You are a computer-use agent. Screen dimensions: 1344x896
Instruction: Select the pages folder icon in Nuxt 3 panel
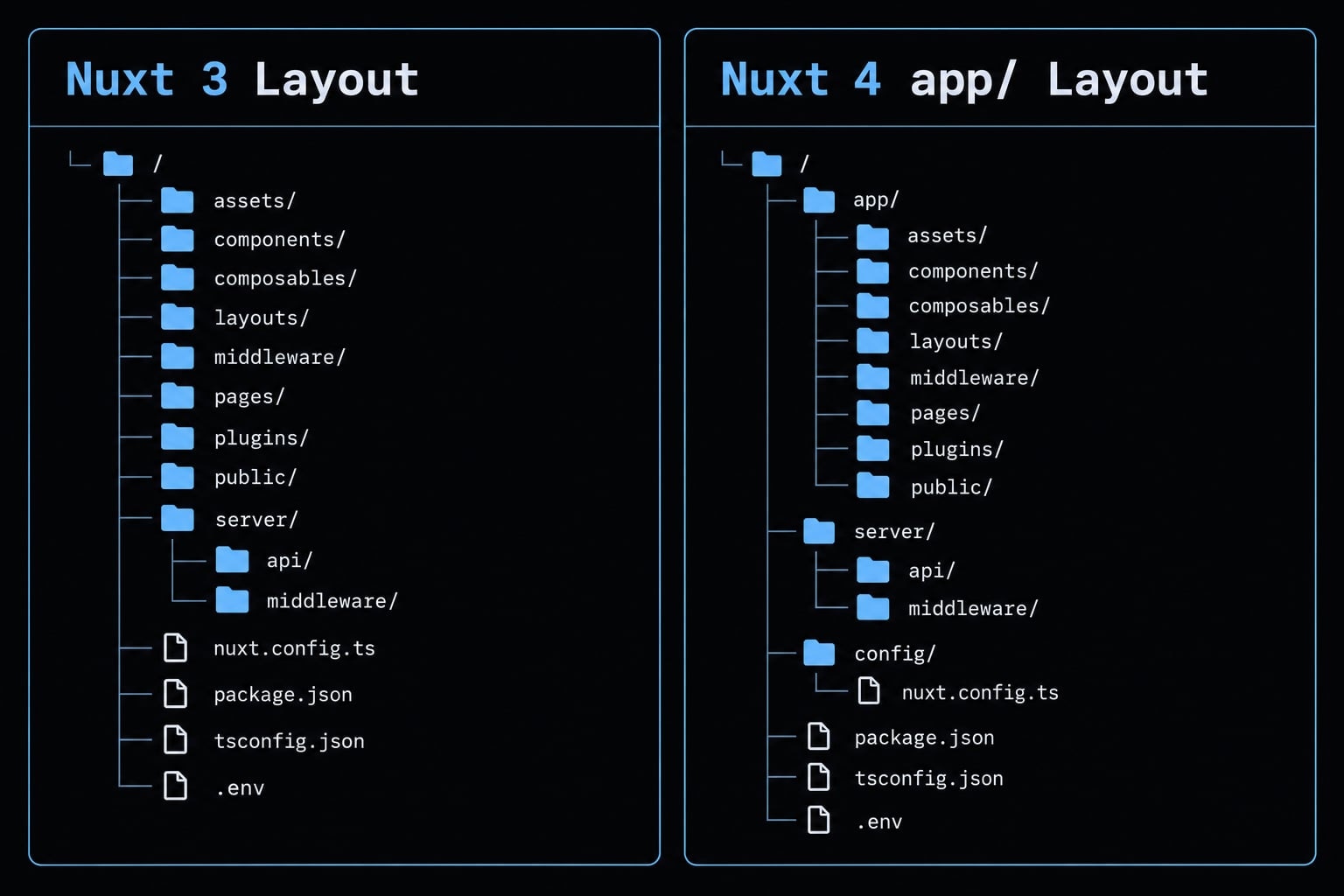177,396
